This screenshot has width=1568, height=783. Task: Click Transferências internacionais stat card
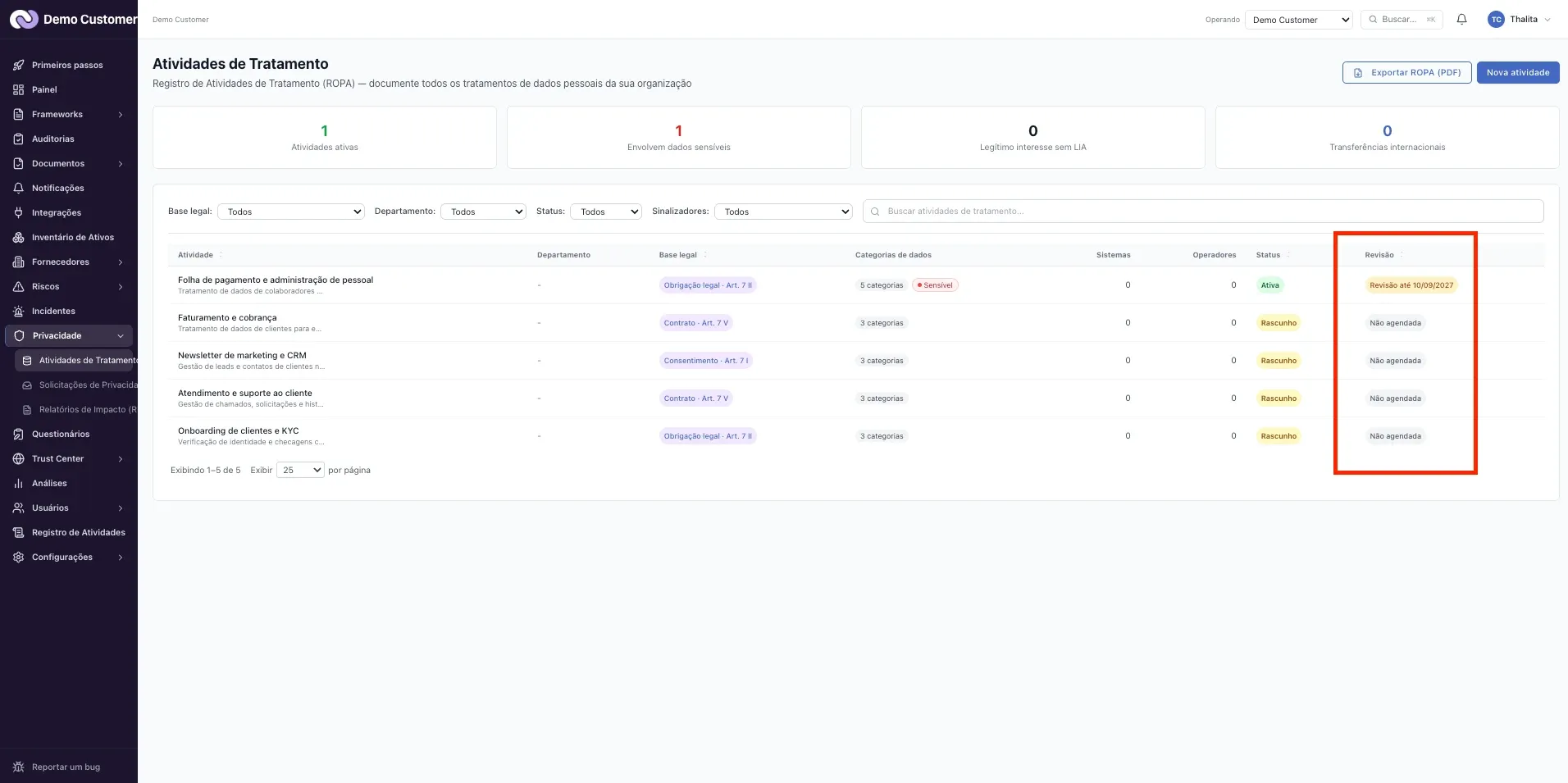[x=1387, y=137]
